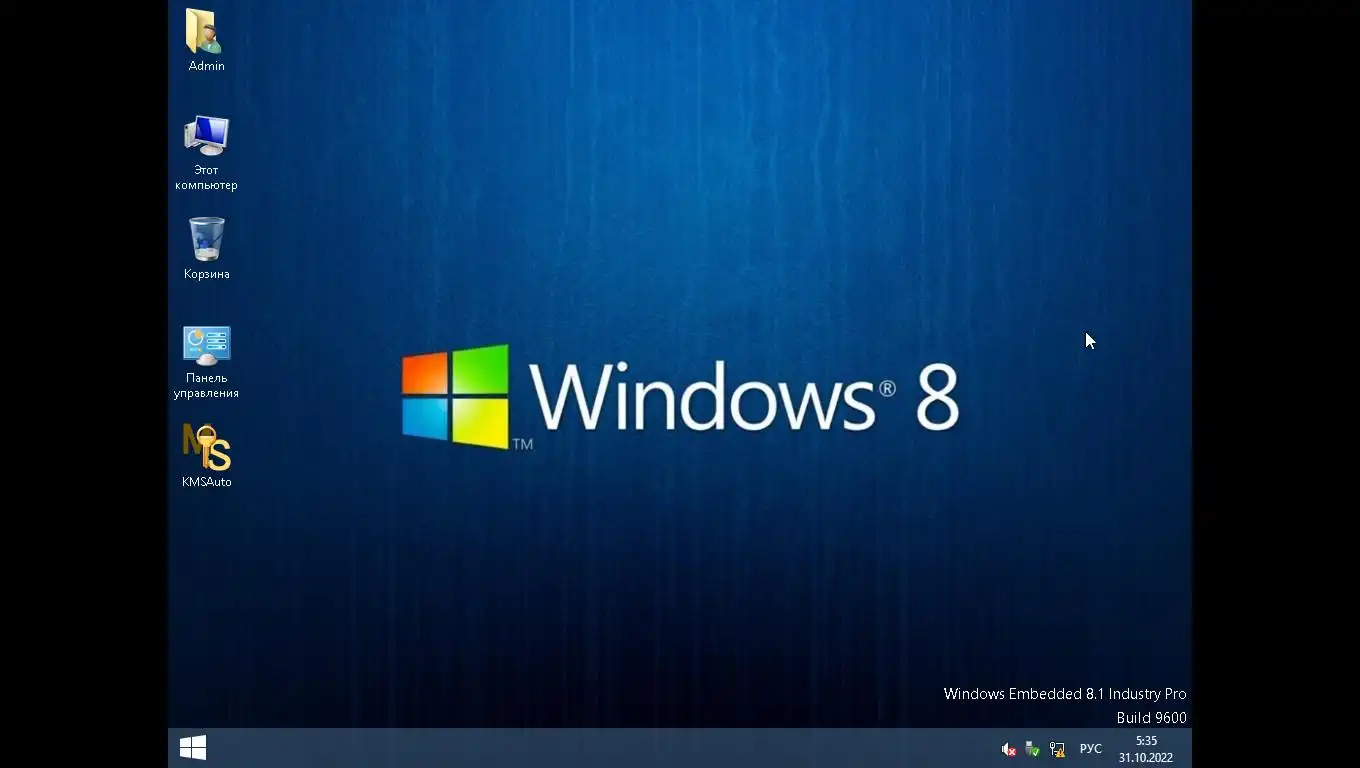Open the network status tray icon
1360x768 pixels.
[1057, 749]
